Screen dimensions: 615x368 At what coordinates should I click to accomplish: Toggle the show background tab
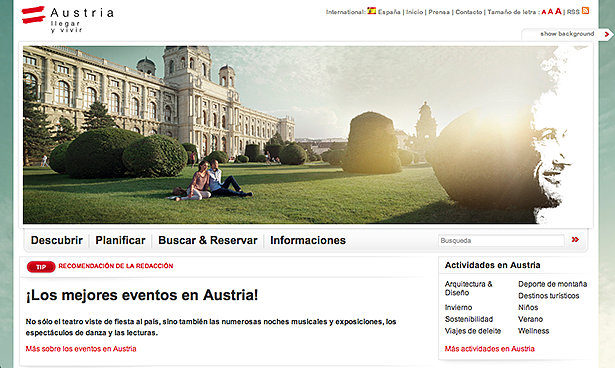click(x=567, y=34)
